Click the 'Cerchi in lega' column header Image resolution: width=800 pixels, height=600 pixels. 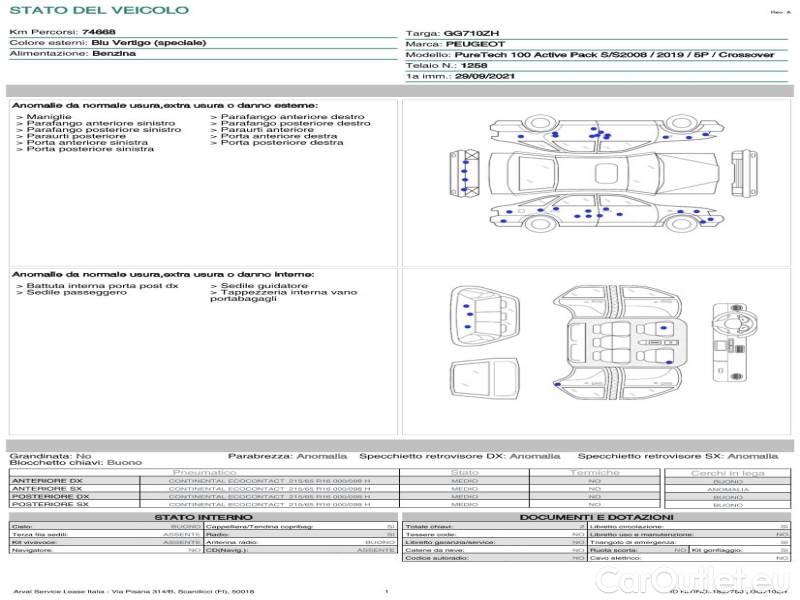point(727,472)
